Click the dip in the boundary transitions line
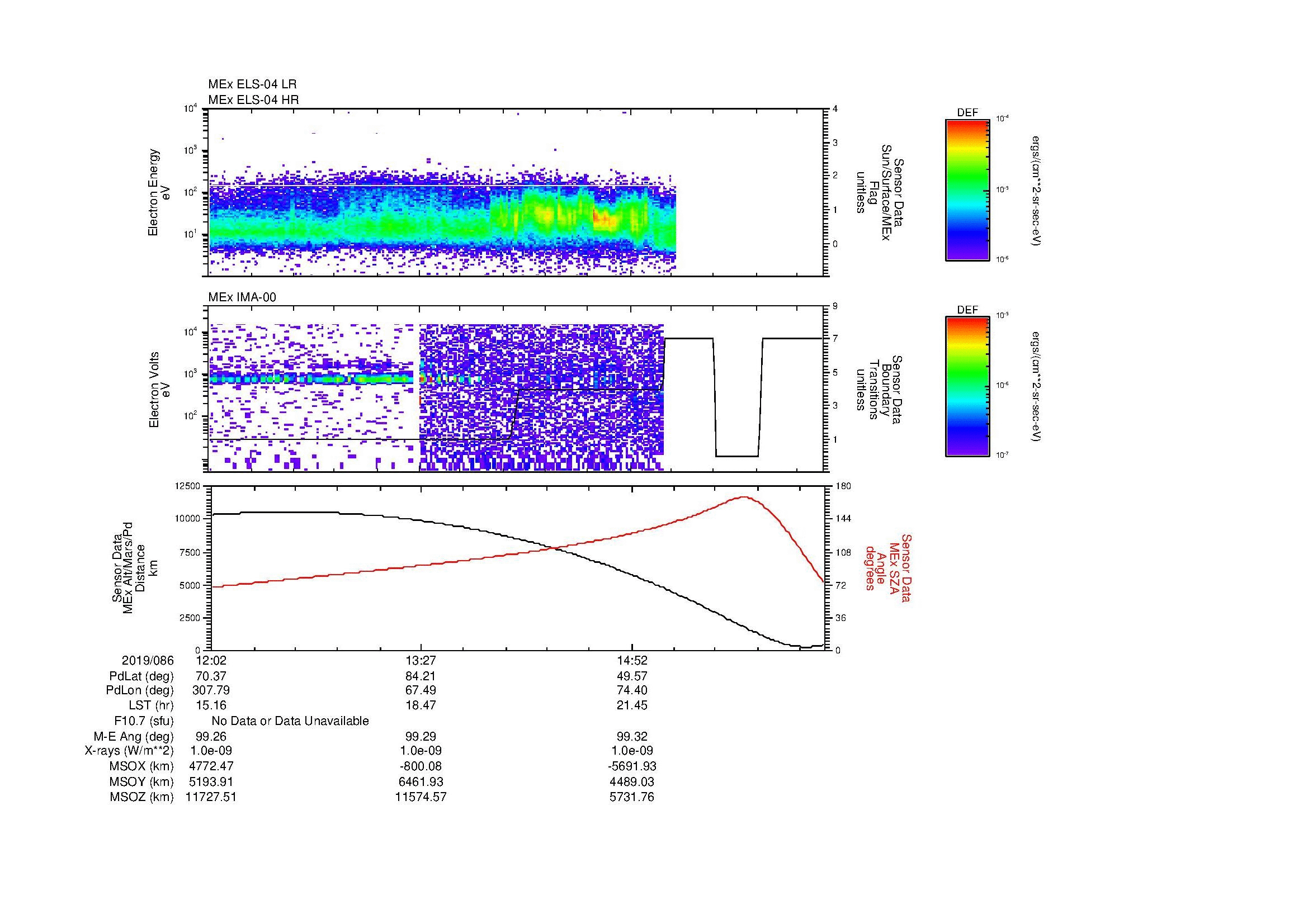Screen dimensions: 1308x924 736,456
